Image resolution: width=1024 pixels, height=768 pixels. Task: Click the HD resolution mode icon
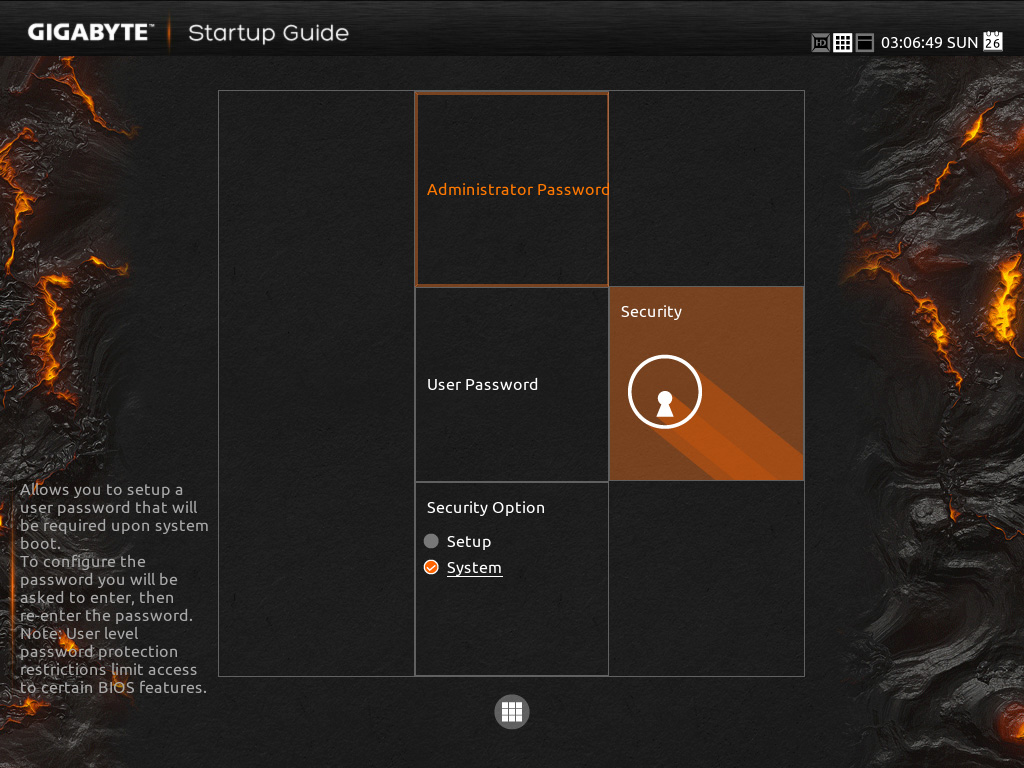(x=820, y=43)
